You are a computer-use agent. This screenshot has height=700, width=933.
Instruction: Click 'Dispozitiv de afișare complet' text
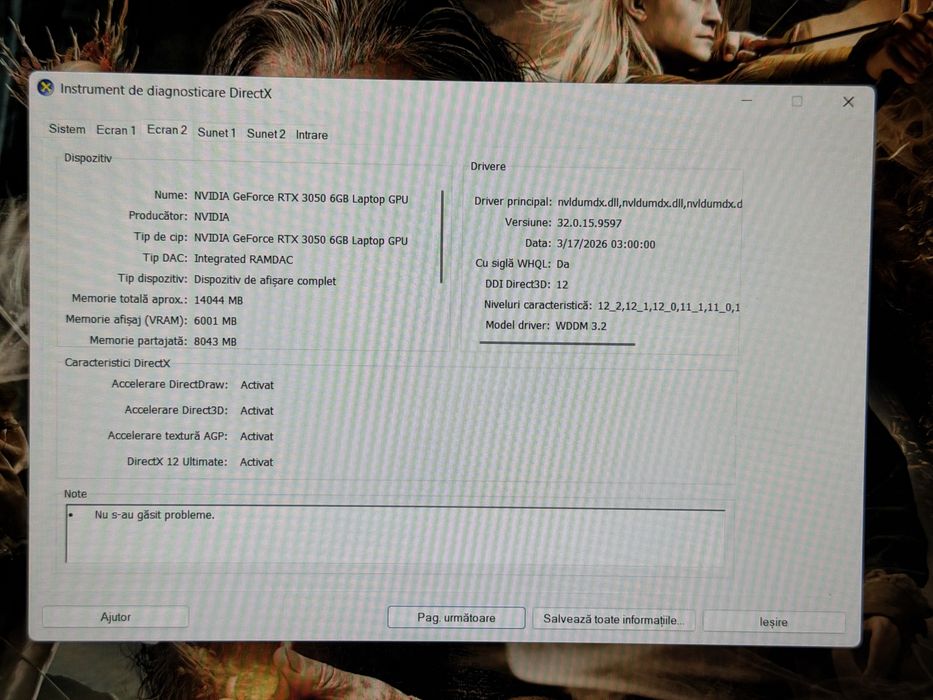(265, 280)
